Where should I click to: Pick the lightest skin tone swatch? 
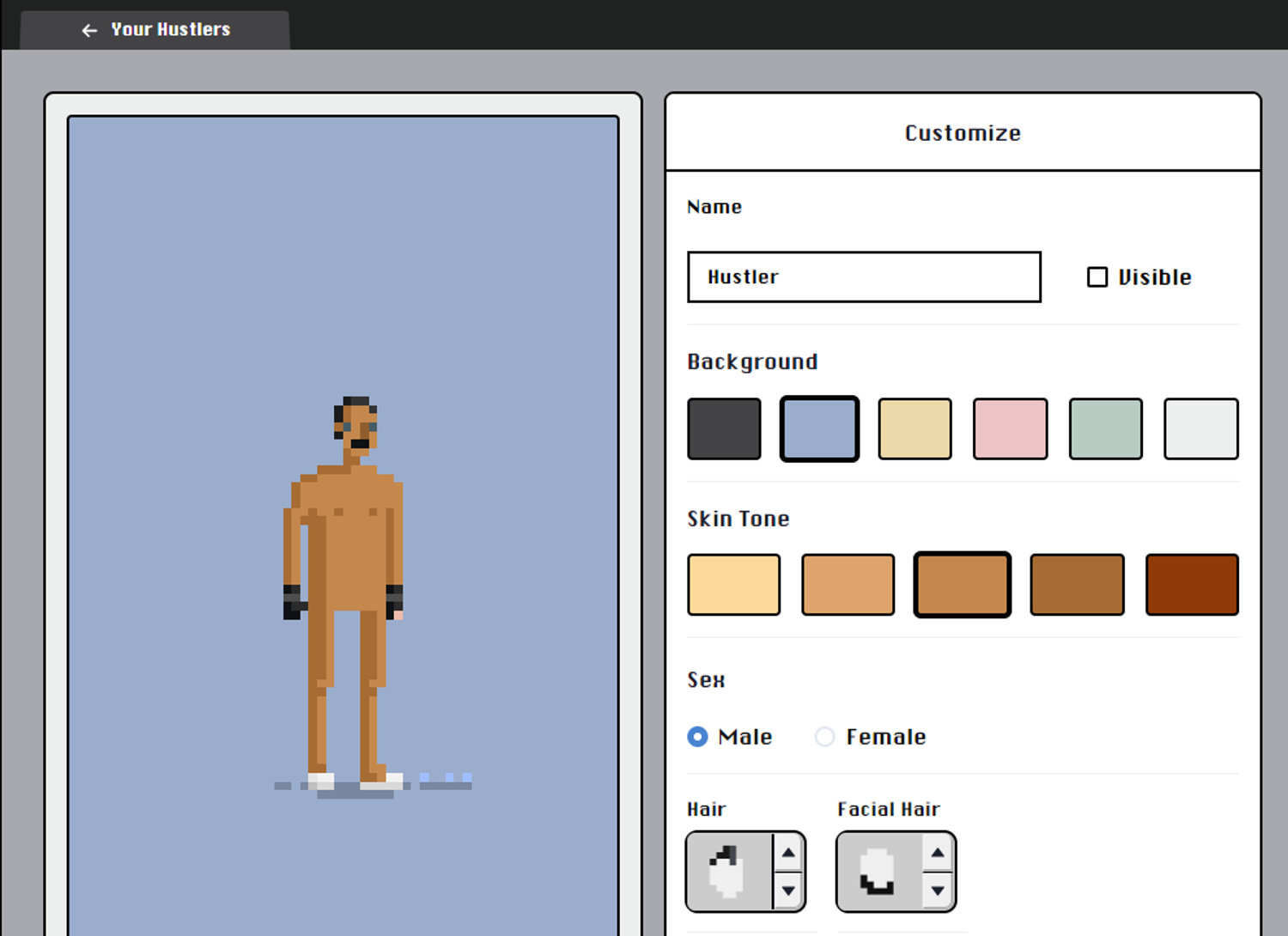[x=733, y=585]
